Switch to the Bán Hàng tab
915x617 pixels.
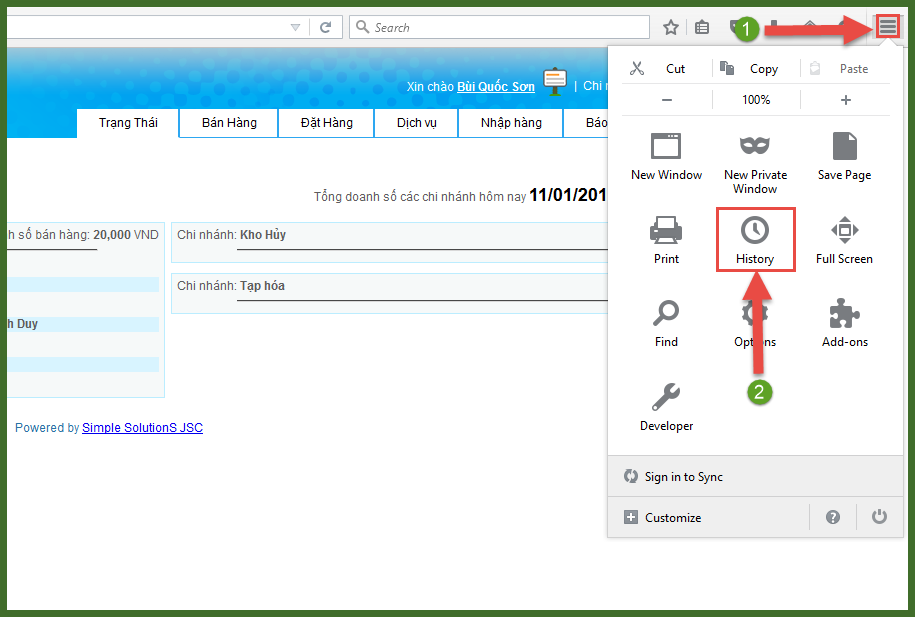(x=229, y=123)
